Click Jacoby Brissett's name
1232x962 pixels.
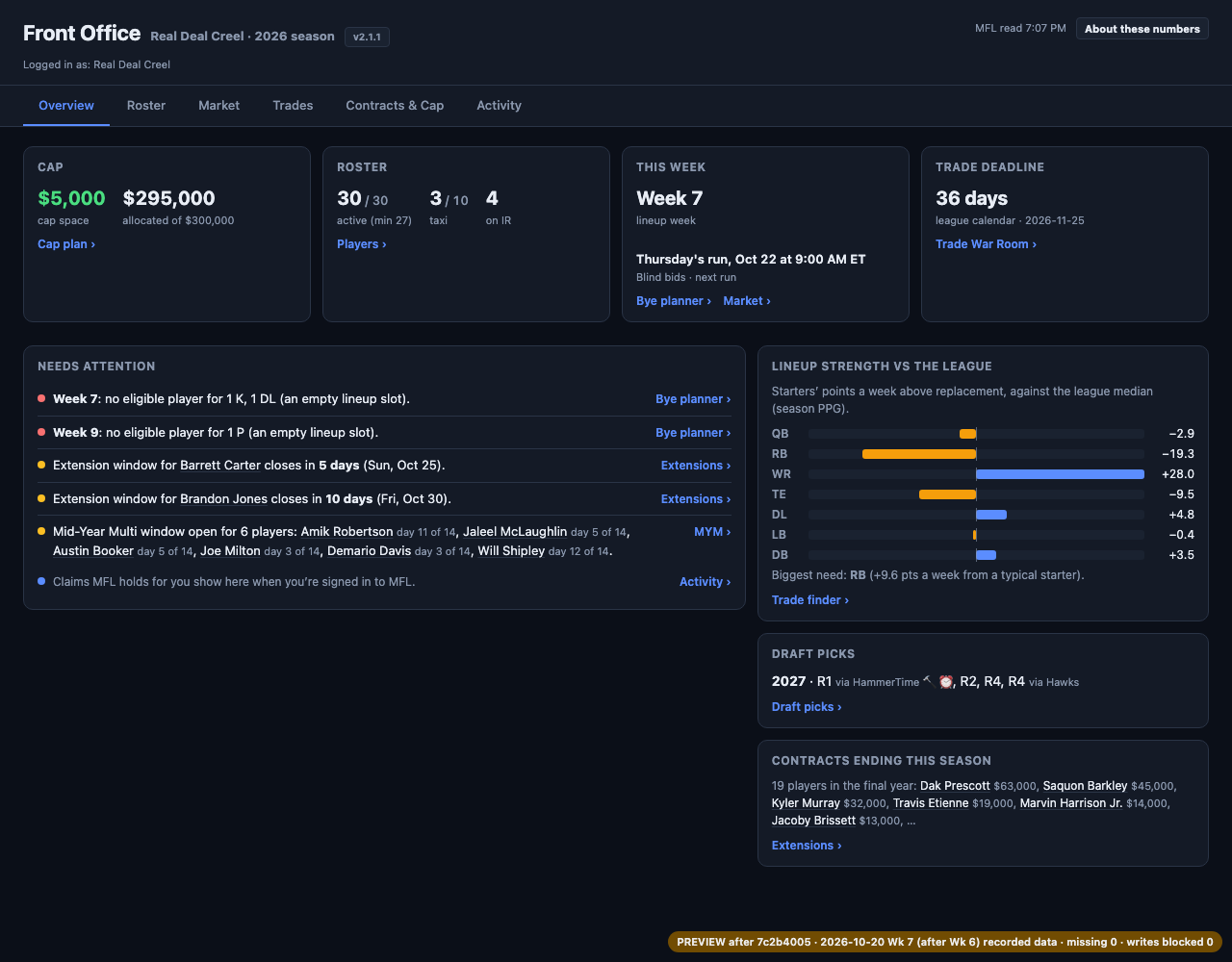pos(813,821)
